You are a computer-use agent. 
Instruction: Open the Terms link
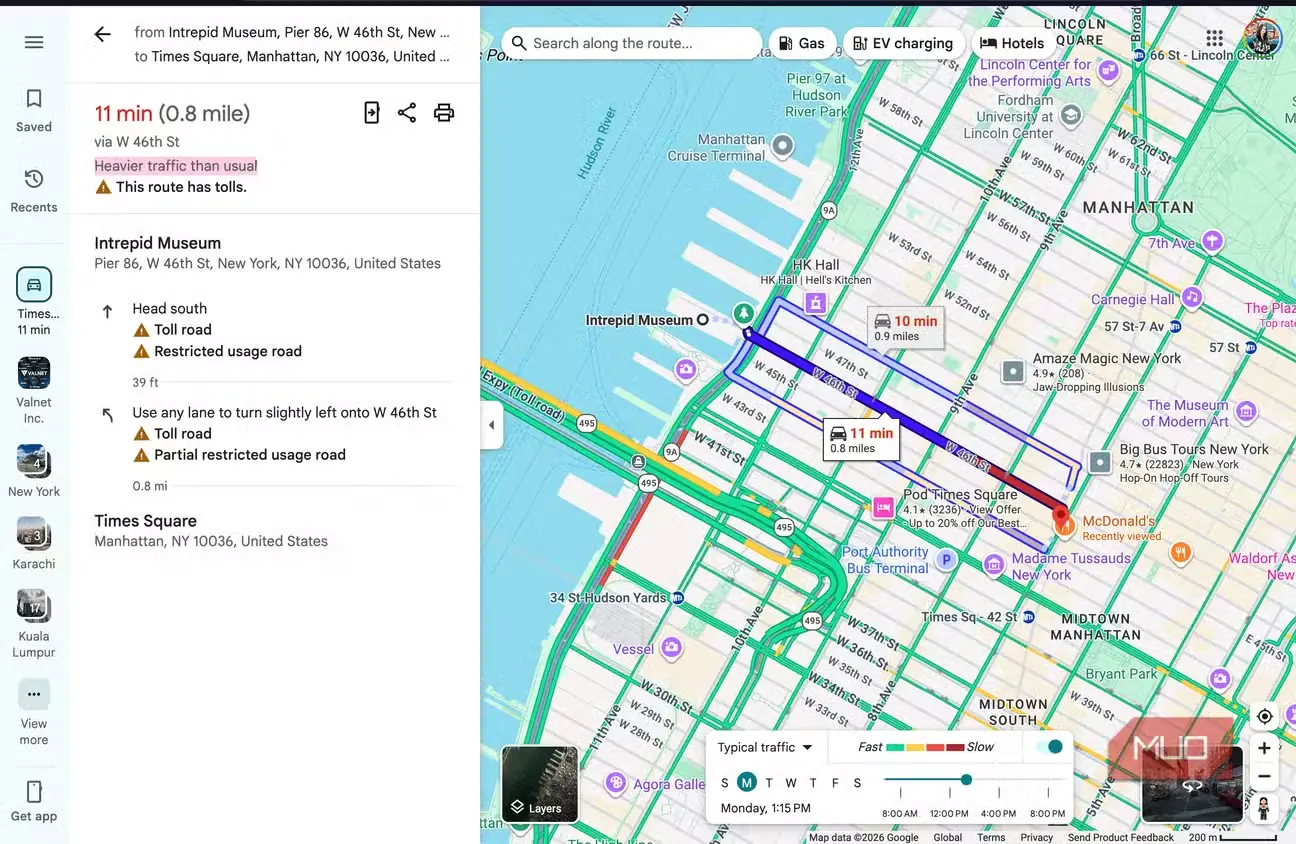pyautogui.click(x=991, y=838)
